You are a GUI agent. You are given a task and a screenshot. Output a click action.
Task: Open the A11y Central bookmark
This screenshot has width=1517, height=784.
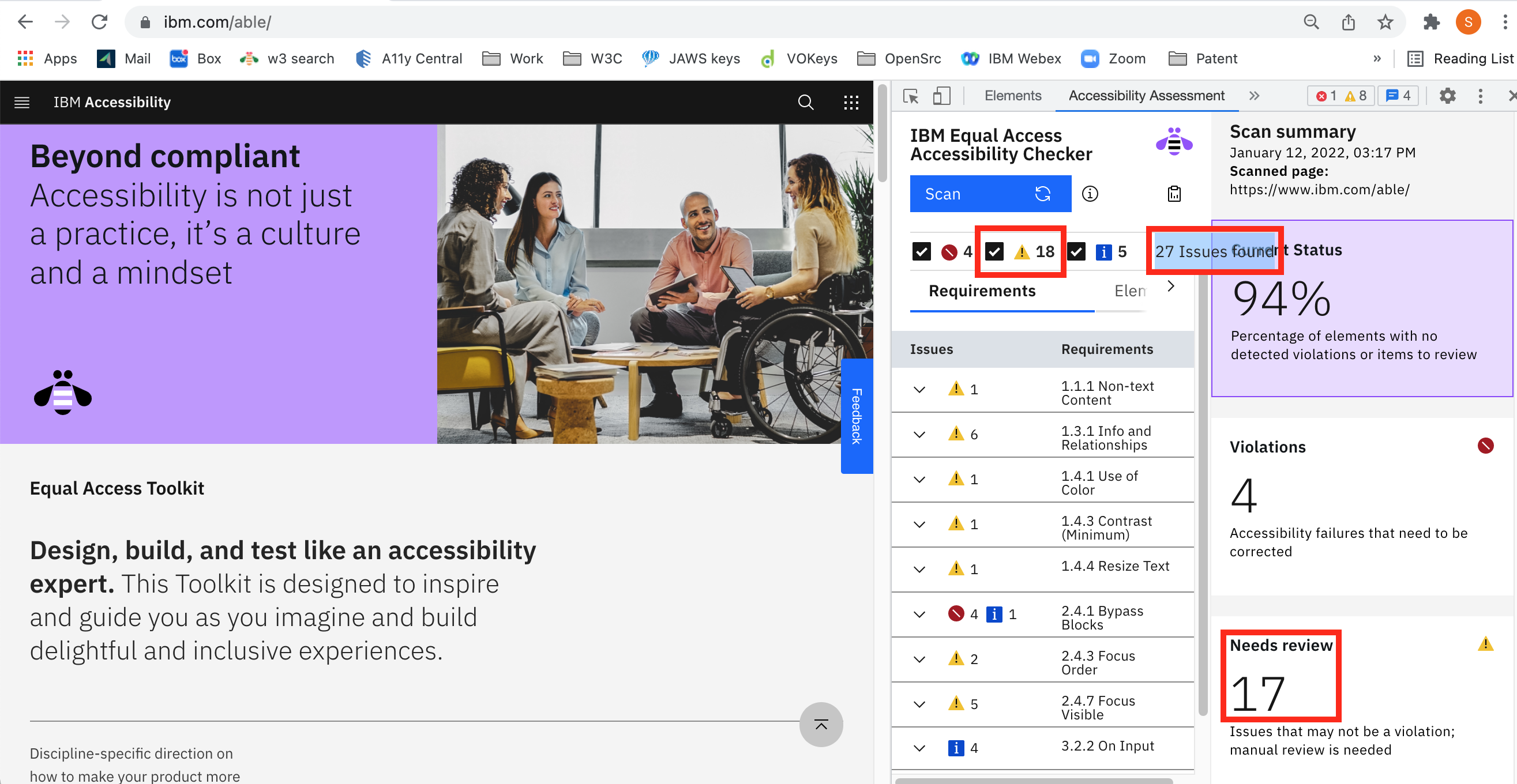pos(410,59)
